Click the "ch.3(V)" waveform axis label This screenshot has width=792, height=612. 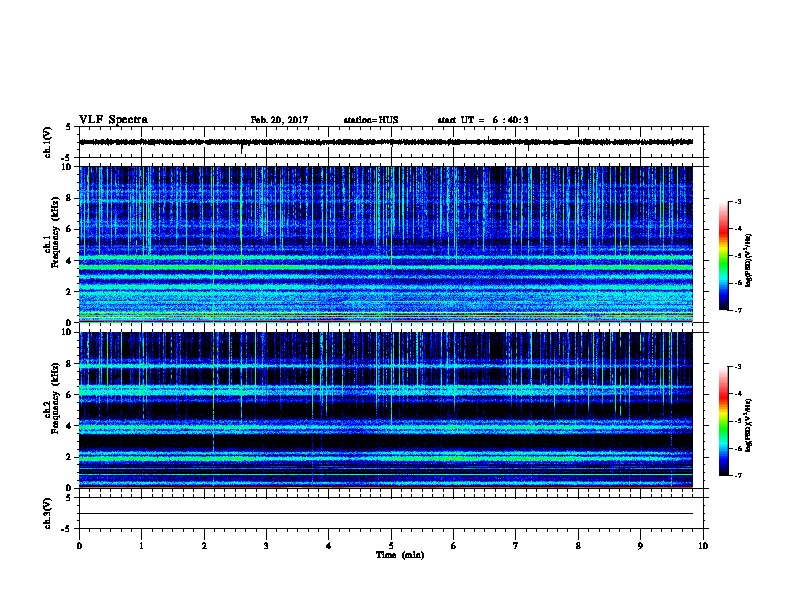(47, 513)
